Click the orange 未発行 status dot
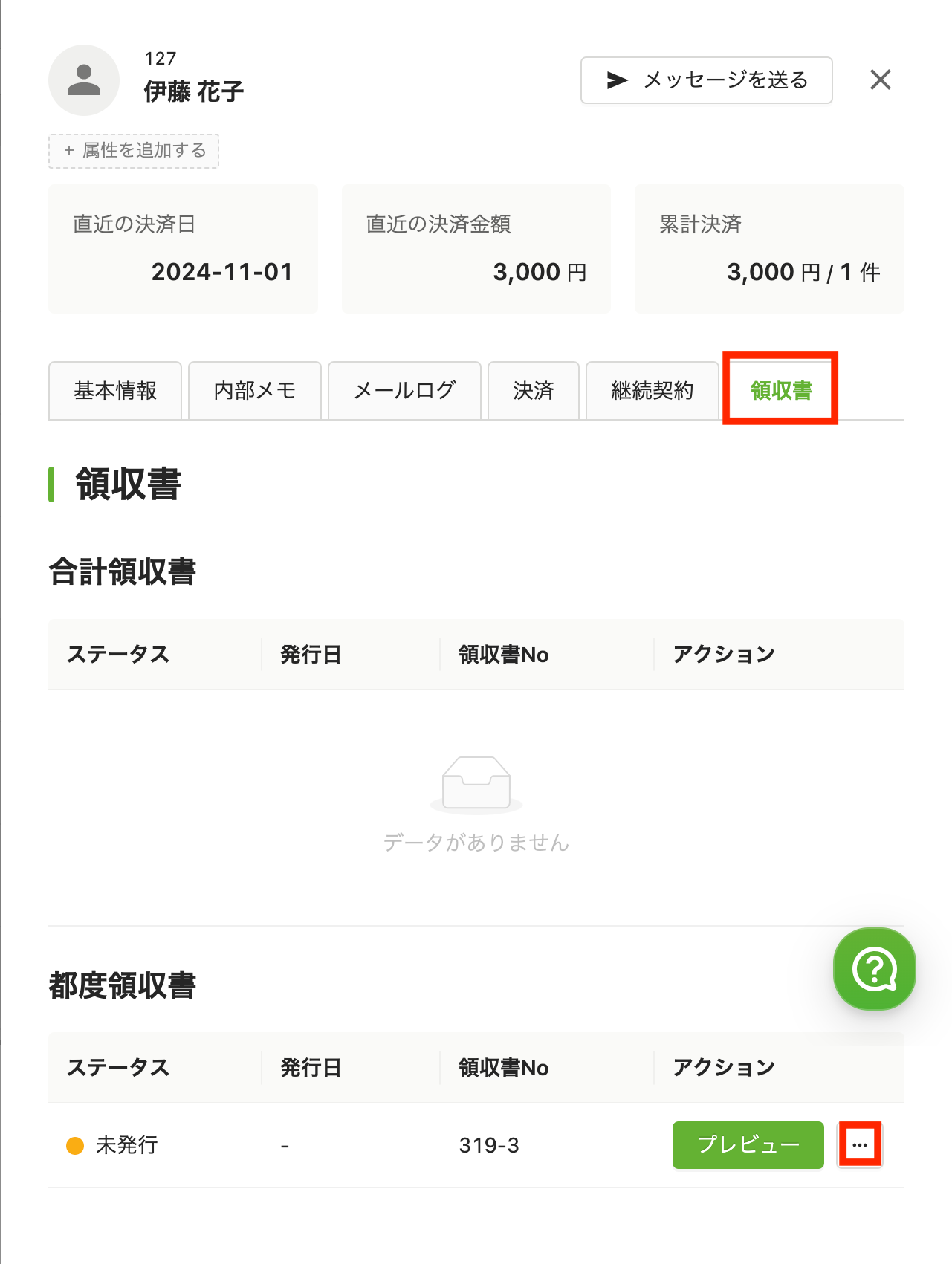The height and width of the screenshot is (1264, 952). tap(75, 1145)
